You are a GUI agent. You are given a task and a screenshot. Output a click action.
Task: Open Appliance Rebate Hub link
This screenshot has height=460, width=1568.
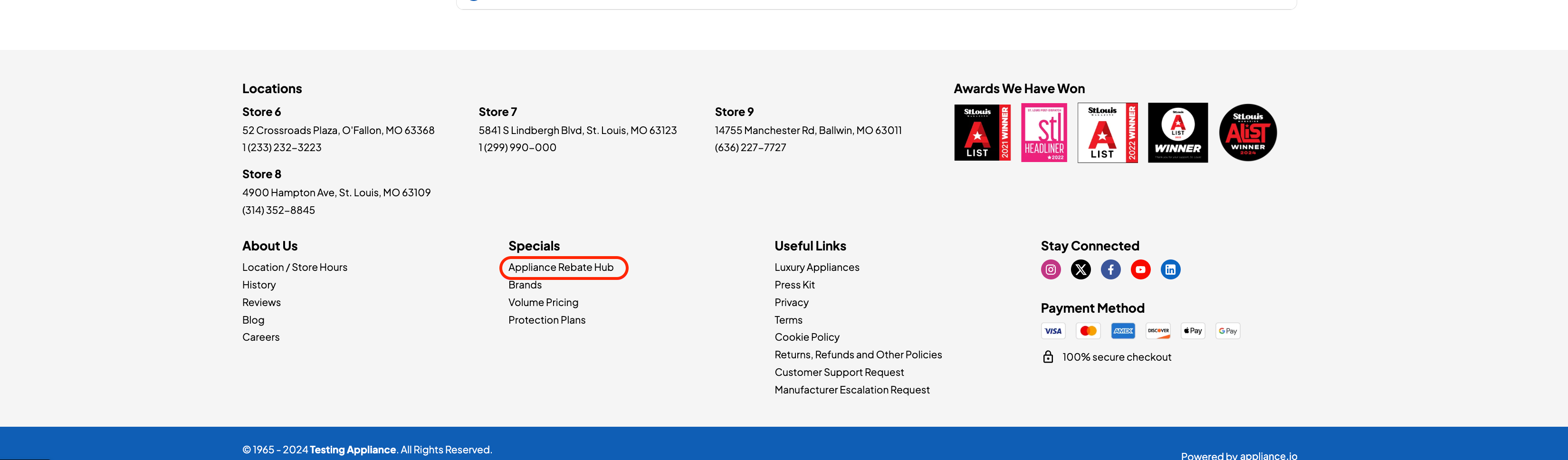(561, 267)
